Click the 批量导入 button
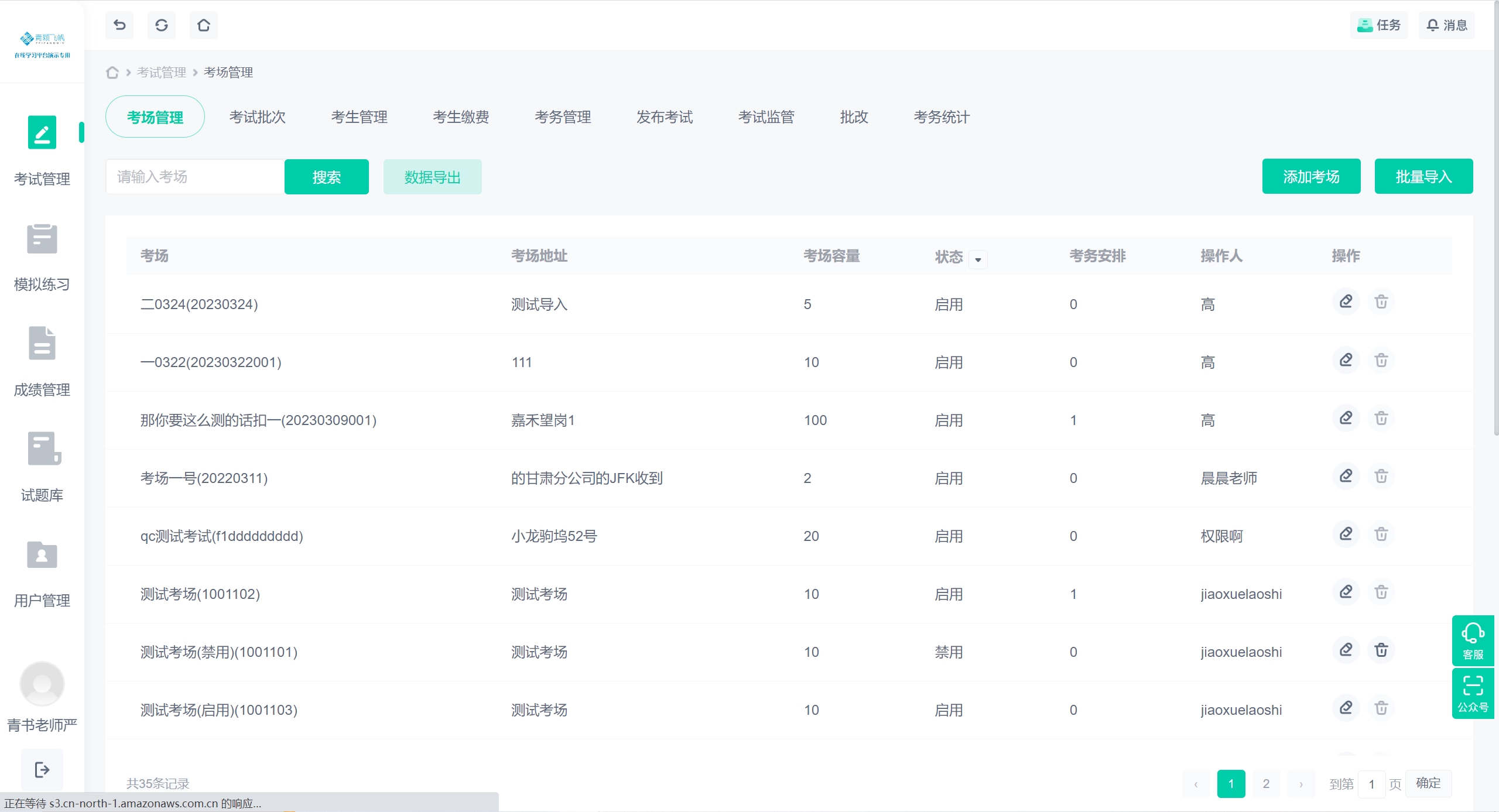The width and height of the screenshot is (1499, 812). pyautogui.click(x=1424, y=176)
